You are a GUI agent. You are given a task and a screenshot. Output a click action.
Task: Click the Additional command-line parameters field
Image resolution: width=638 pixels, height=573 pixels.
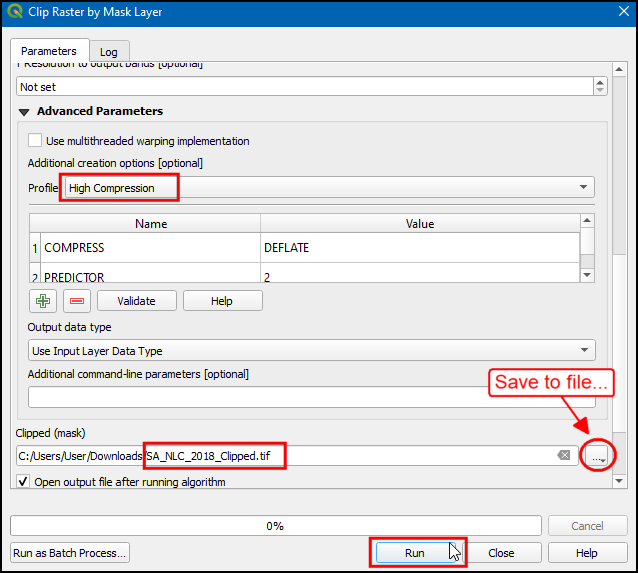pos(311,397)
